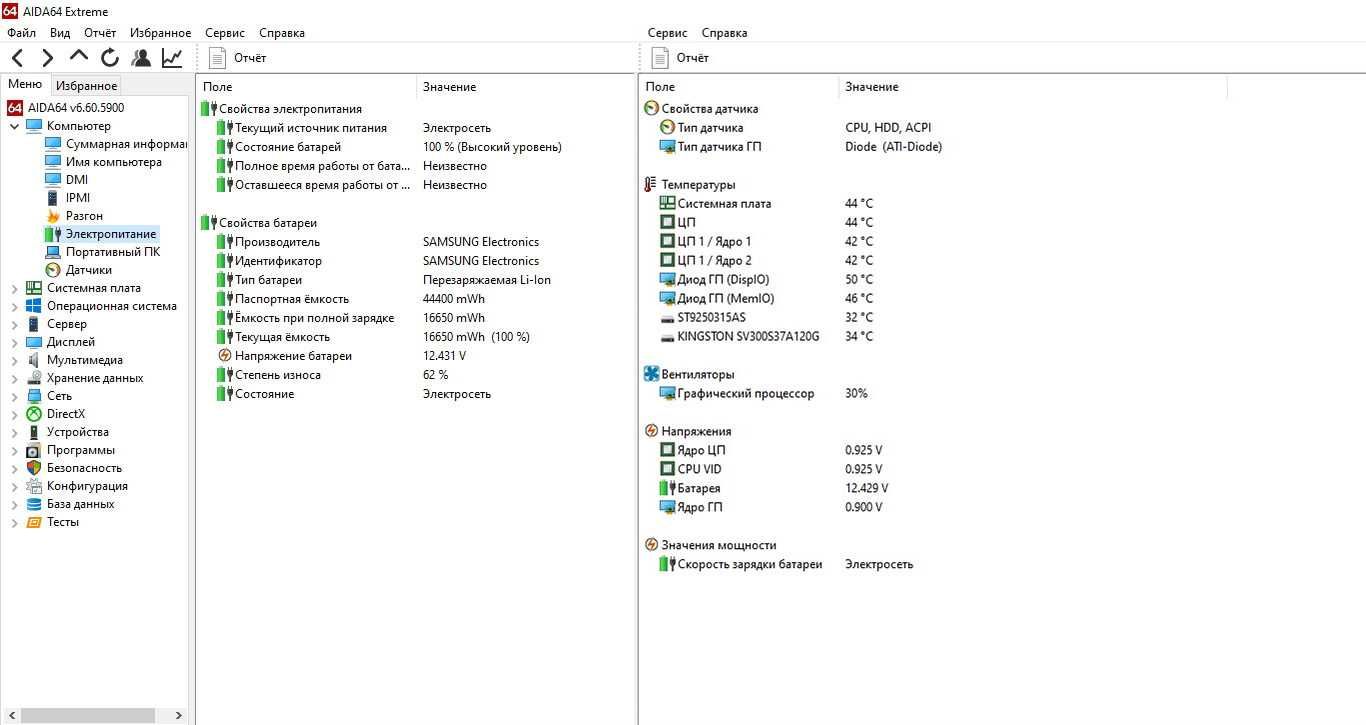Open the left Справка menu
The width and height of the screenshot is (1366, 725).
coord(282,33)
